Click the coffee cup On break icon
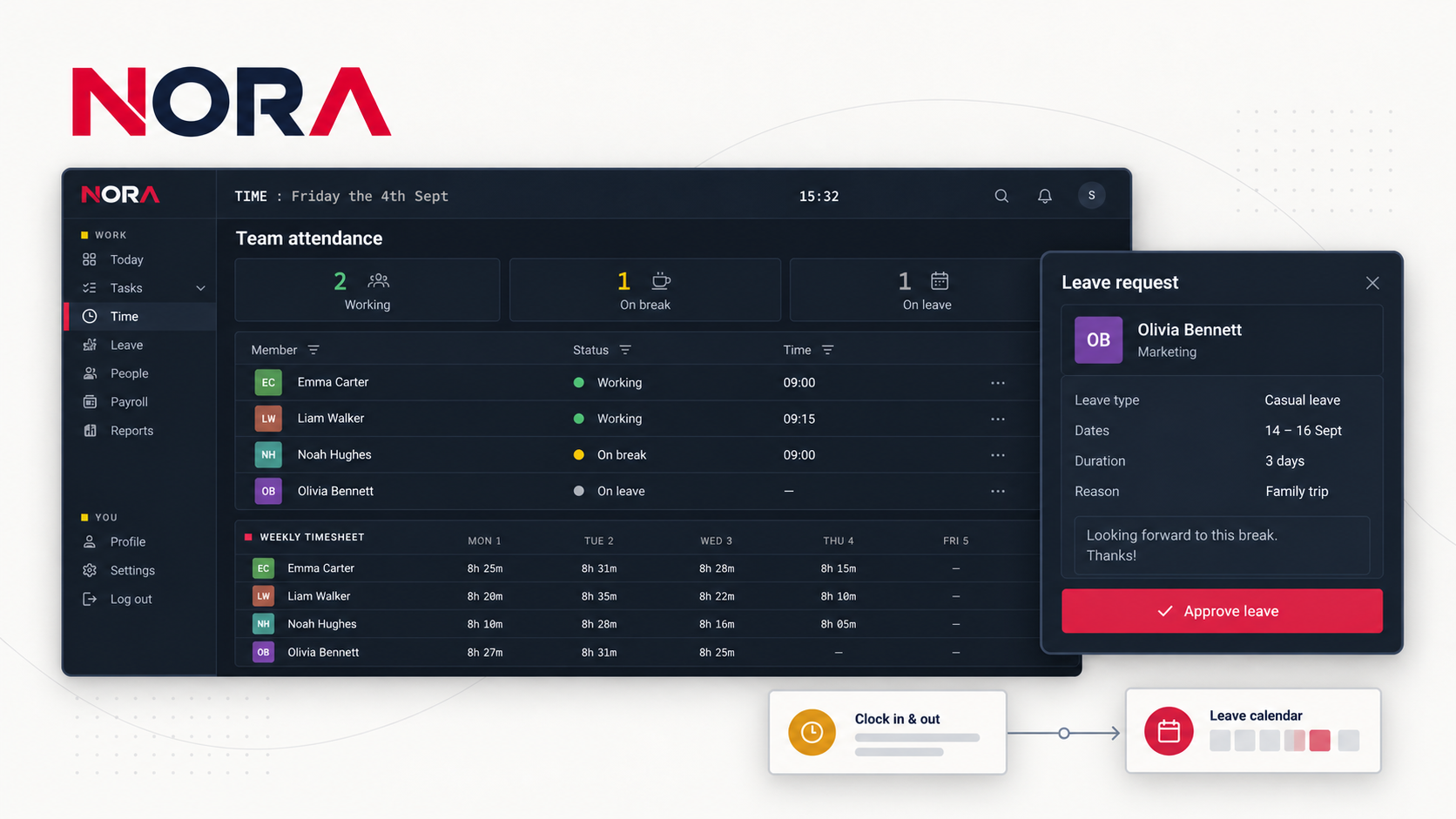Screen dimensions: 1456x819 coord(661,280)
